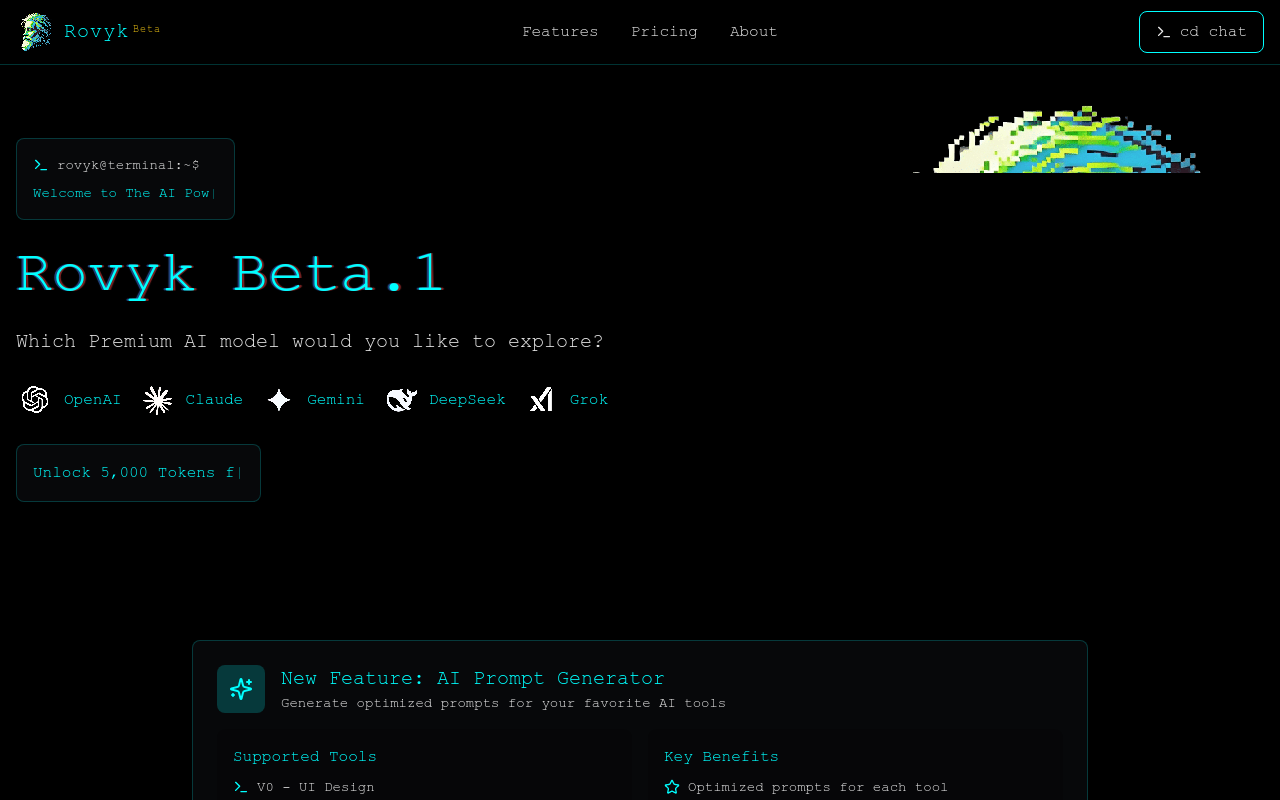The width and height of the screenshot is (1280, 800).
Task: Click the OpenAI logo icon
Action: [x=35, y=400]
